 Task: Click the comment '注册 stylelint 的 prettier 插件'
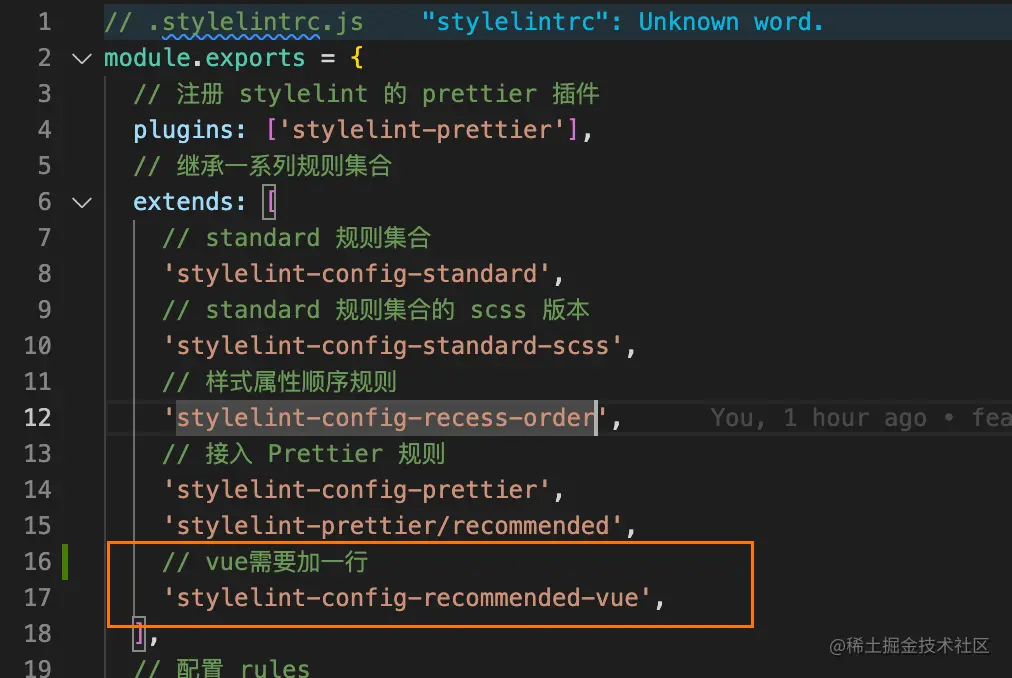click(367, 94)
